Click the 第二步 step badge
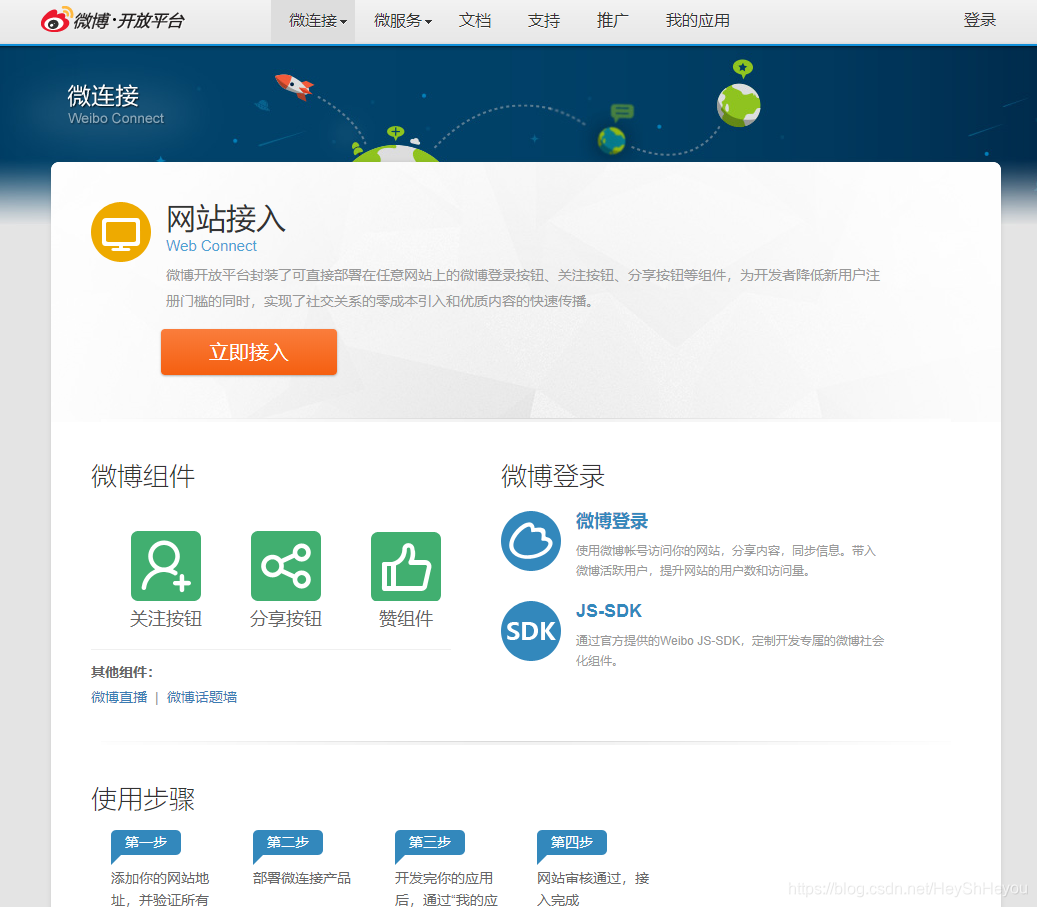This screenshot has width=1037, height=907. point(288,843)
